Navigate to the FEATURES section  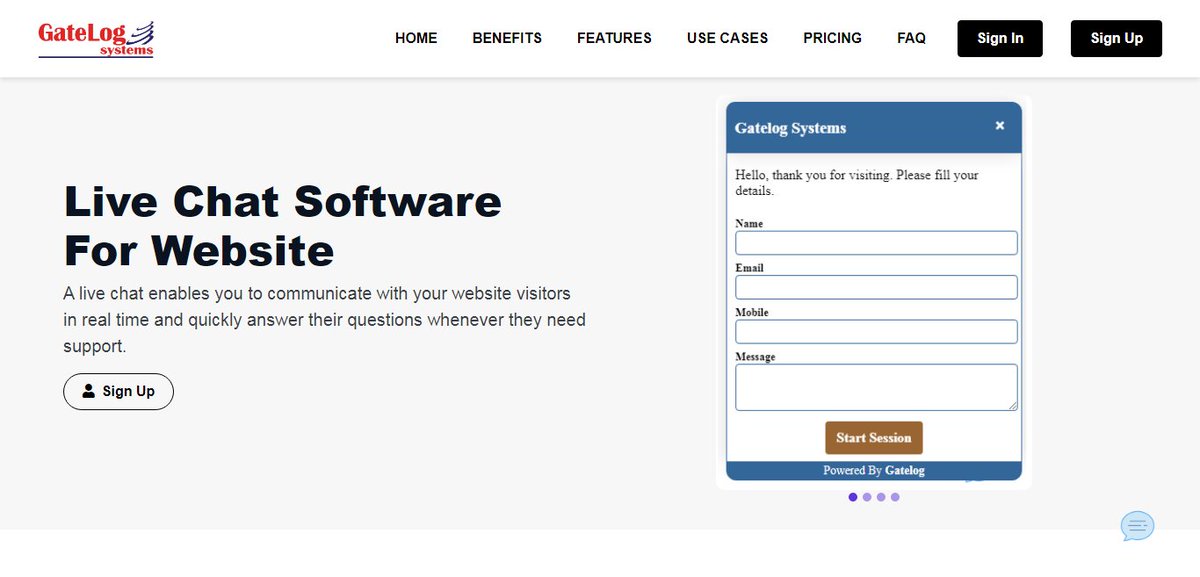(x=613, y=38)
